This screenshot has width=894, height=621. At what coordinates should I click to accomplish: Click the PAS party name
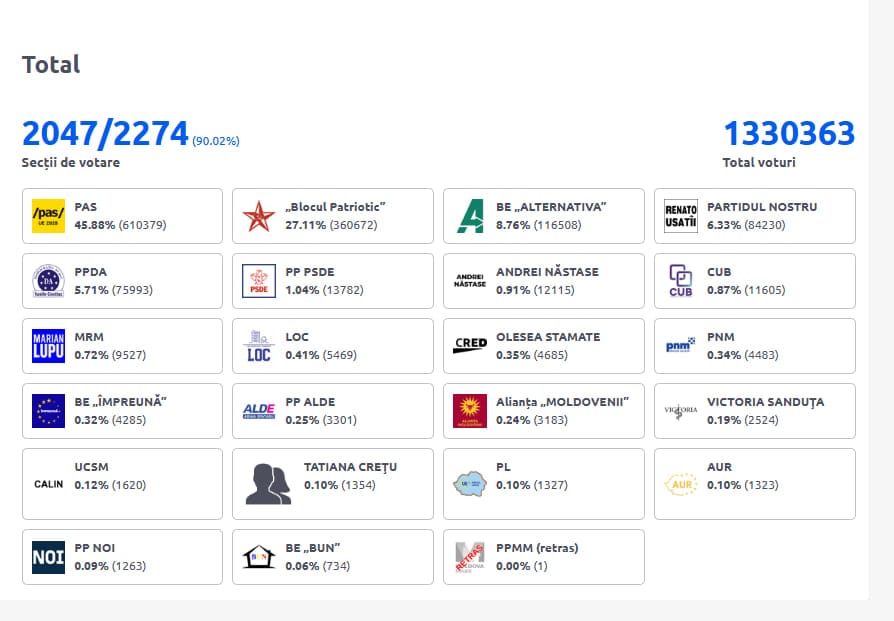coord(86,207)
